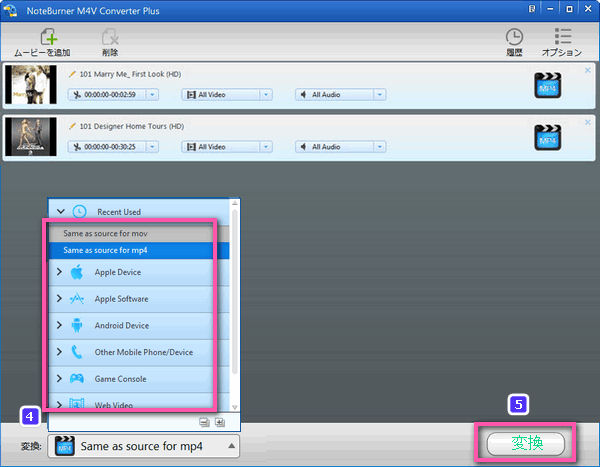Choose Same as source for mp4 preset

tap(139, 250)
